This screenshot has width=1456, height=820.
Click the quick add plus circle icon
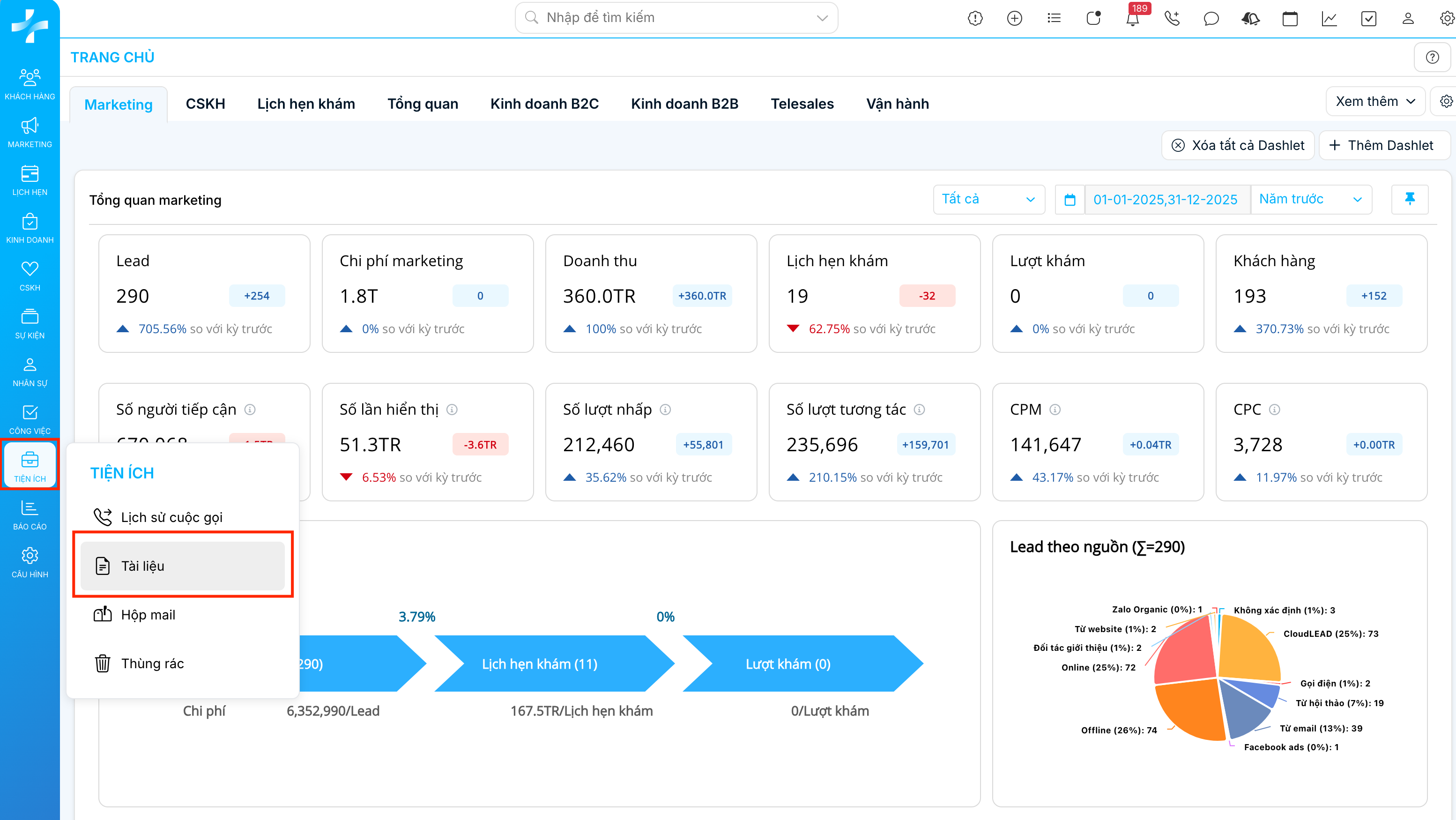(x=1015, y=19)
